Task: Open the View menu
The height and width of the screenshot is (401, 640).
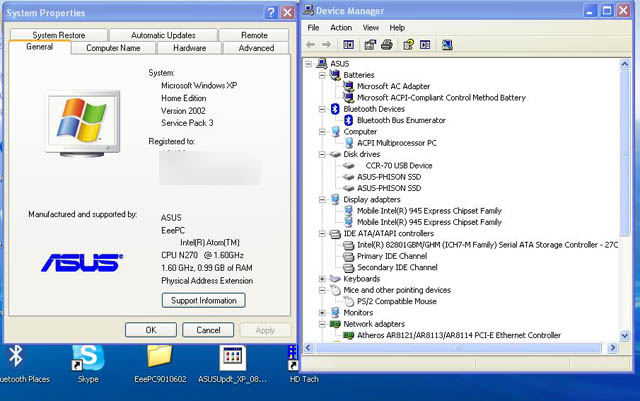Action: point(371,28)
